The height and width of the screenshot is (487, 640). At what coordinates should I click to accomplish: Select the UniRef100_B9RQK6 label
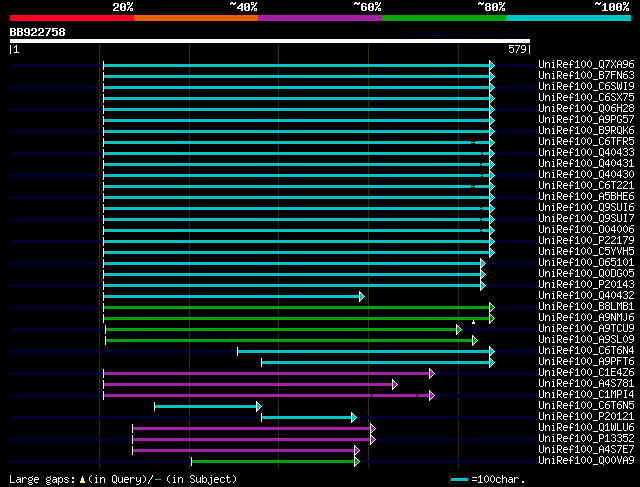tap(587, 130)
